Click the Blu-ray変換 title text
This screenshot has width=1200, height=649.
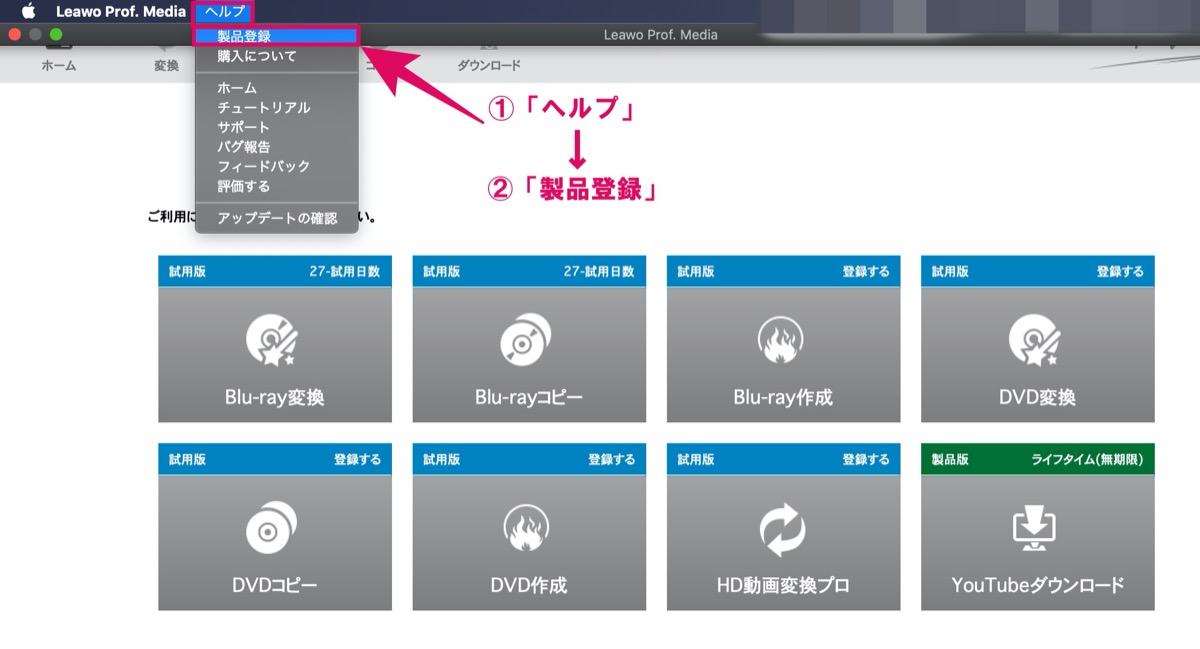point(275,397)
